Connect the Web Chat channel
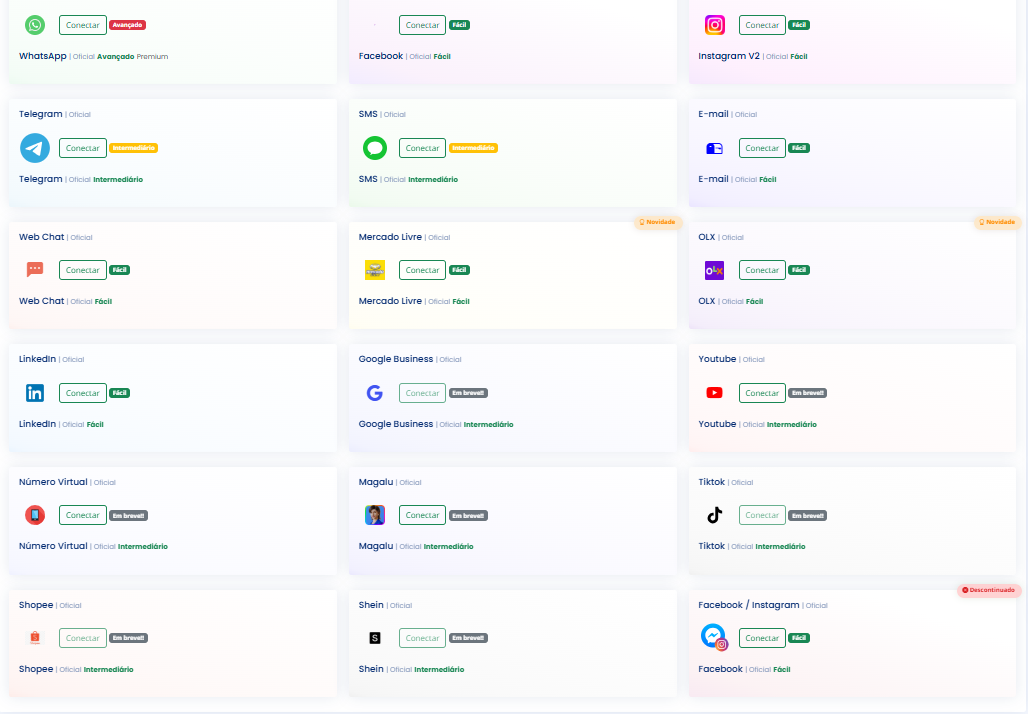Viewport: 1028px width, 714px height. (x=83, y=270)
